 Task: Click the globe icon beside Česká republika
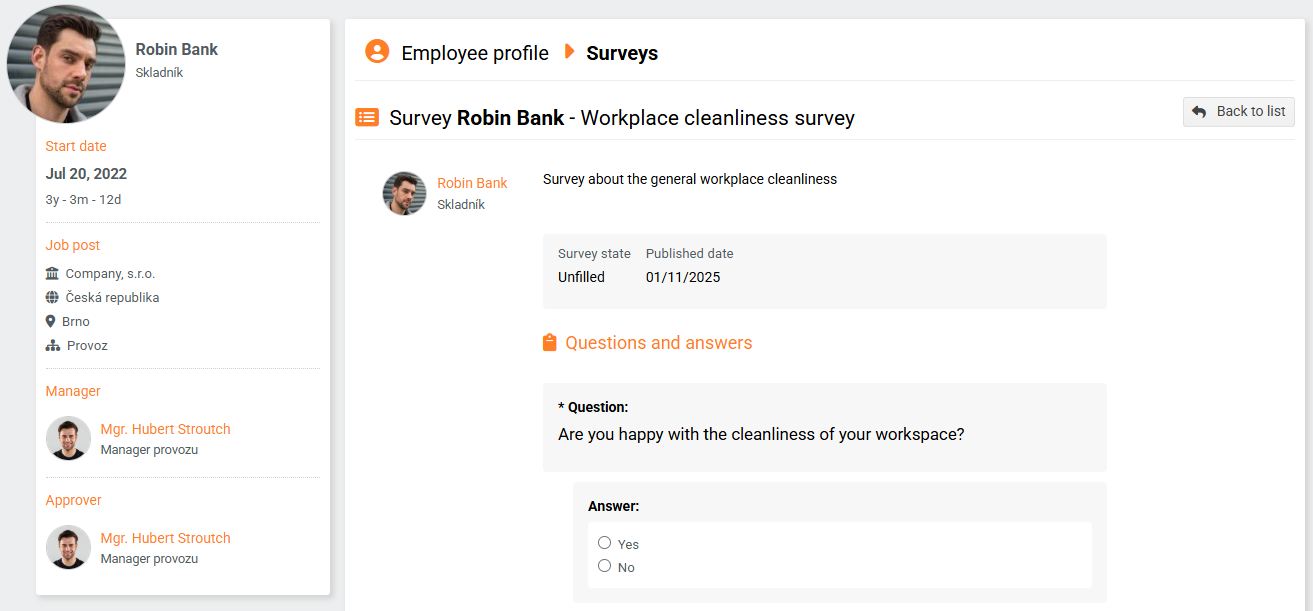click(x=53, y=297)
